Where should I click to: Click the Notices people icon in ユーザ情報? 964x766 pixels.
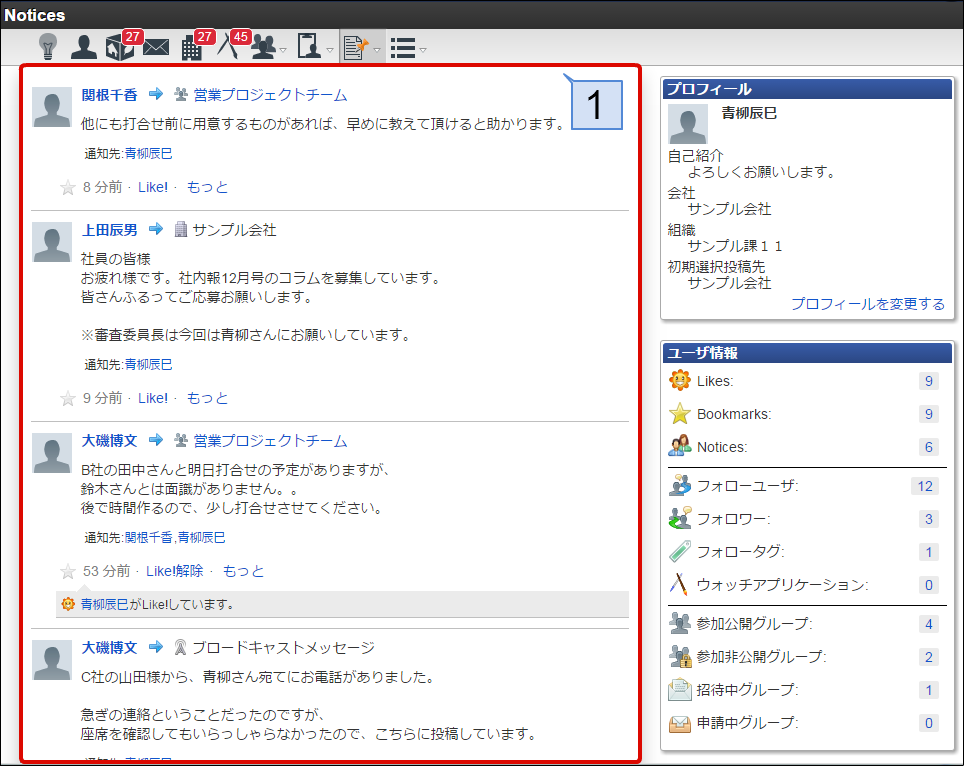(680, 446)
